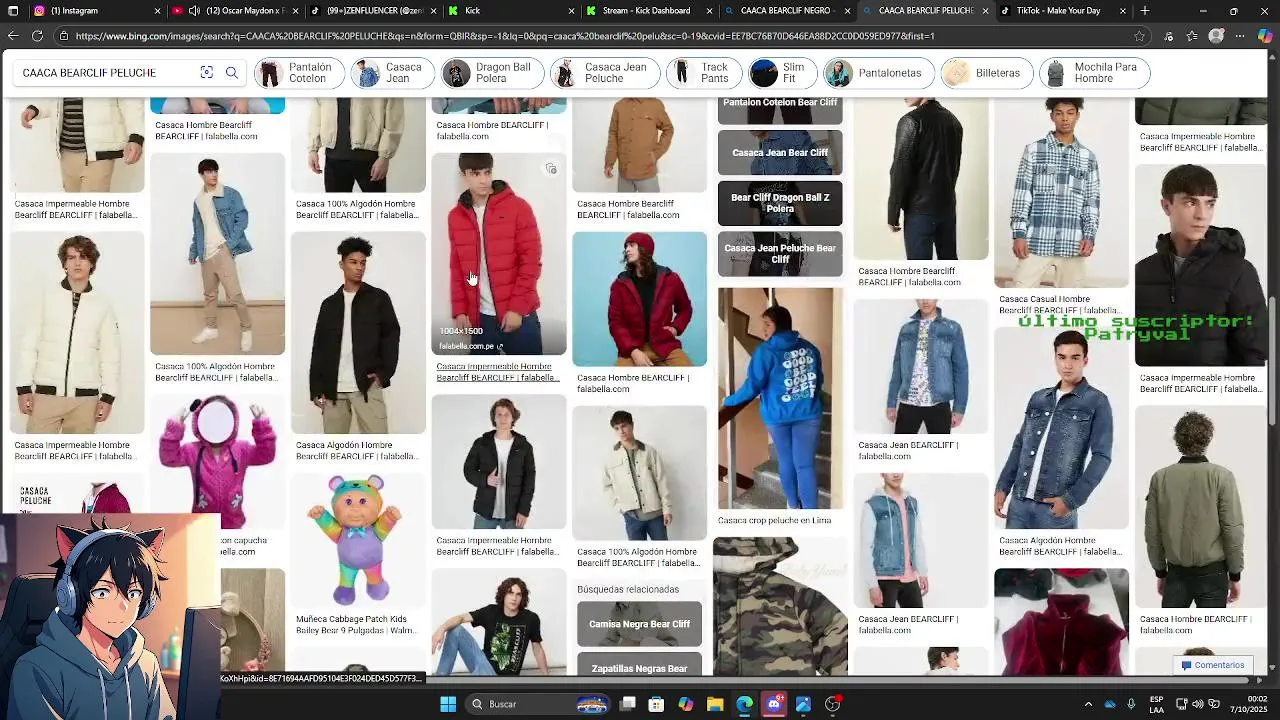
Task: Open Task View on taskbar
Action: click(x=628, y=704)
